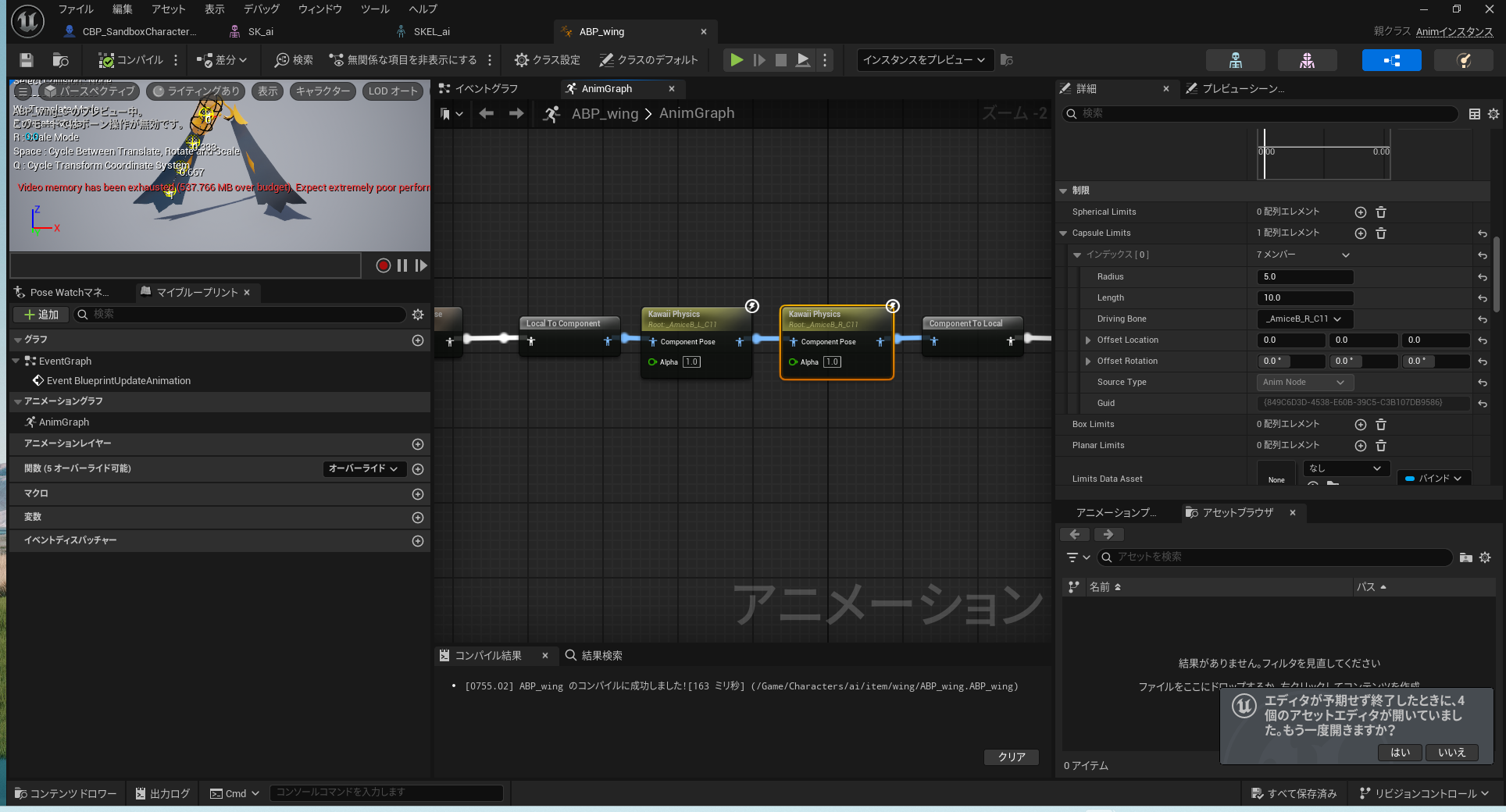Click the Length value input field
1506x812 pixels.
point(1304,297)
